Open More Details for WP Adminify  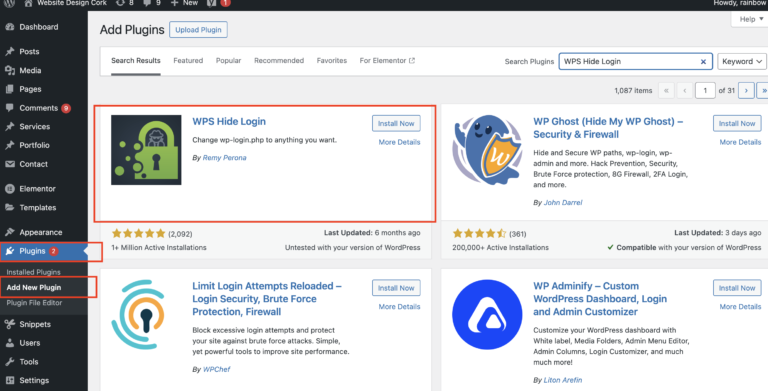(740, 307)
